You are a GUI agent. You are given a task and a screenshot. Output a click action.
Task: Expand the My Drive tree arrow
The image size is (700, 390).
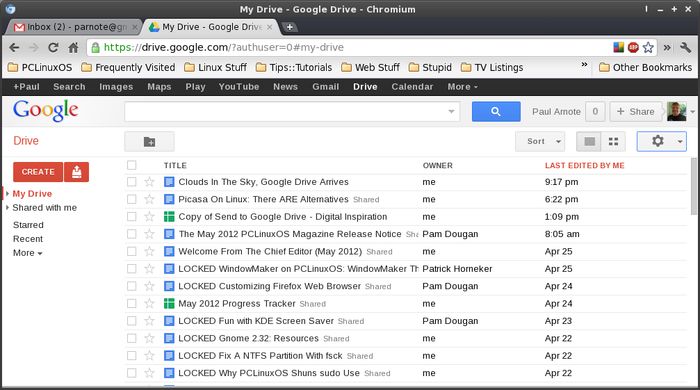(x=7, y=194)
